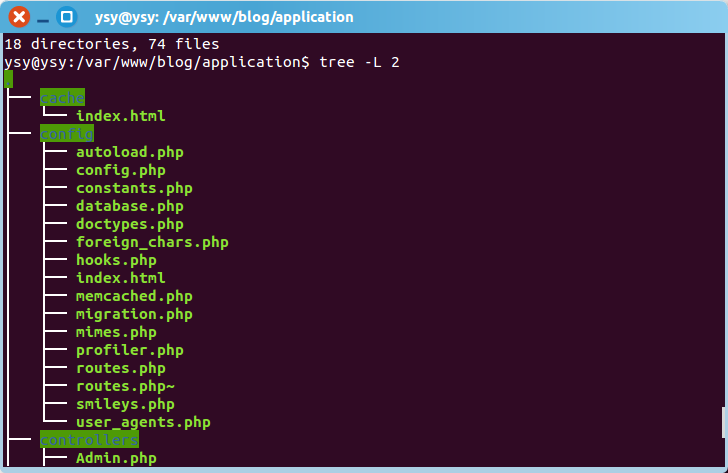Click Admin.php under controllers
The image size is (728, 473).
pos(116,458)
